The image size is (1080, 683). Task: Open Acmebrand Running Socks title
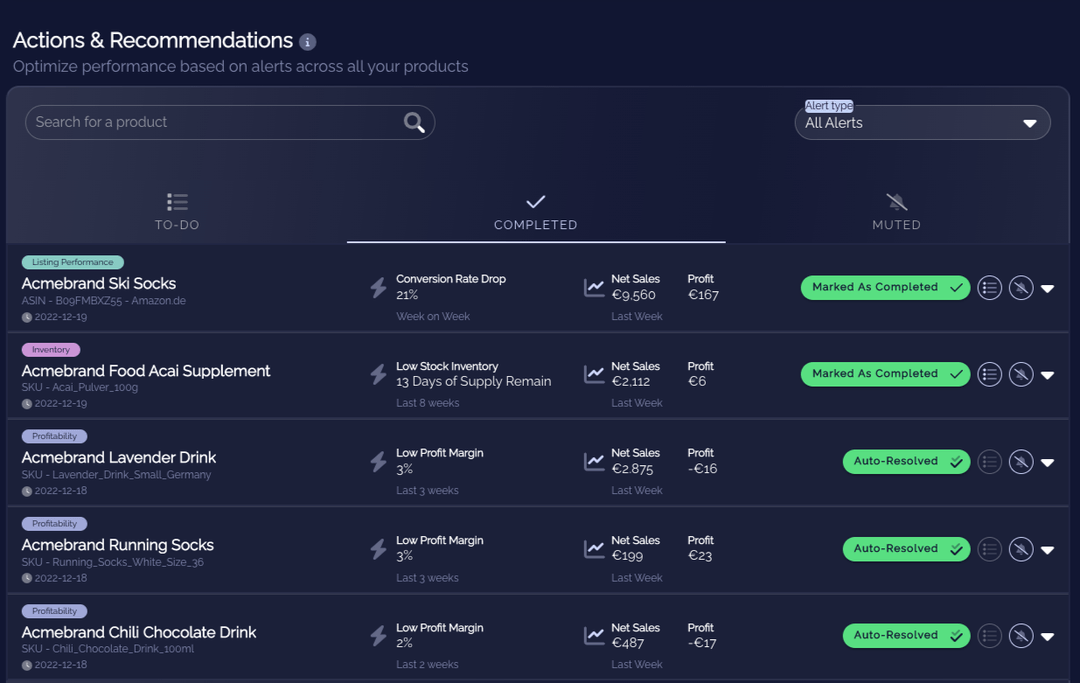(x=117, y=545)
